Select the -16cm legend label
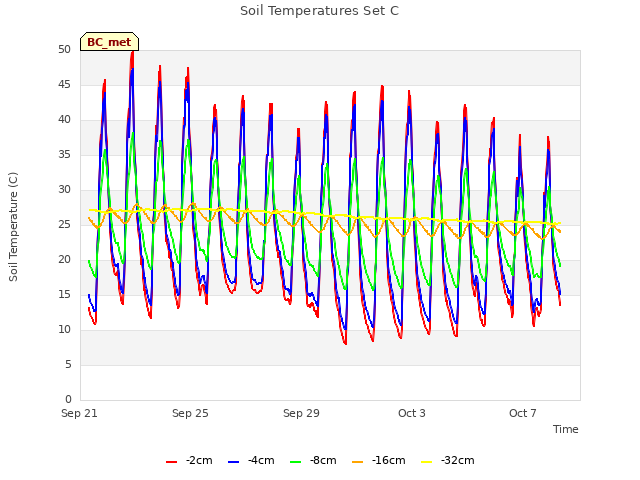Screen dimensions: 640x480 point(389,460)
